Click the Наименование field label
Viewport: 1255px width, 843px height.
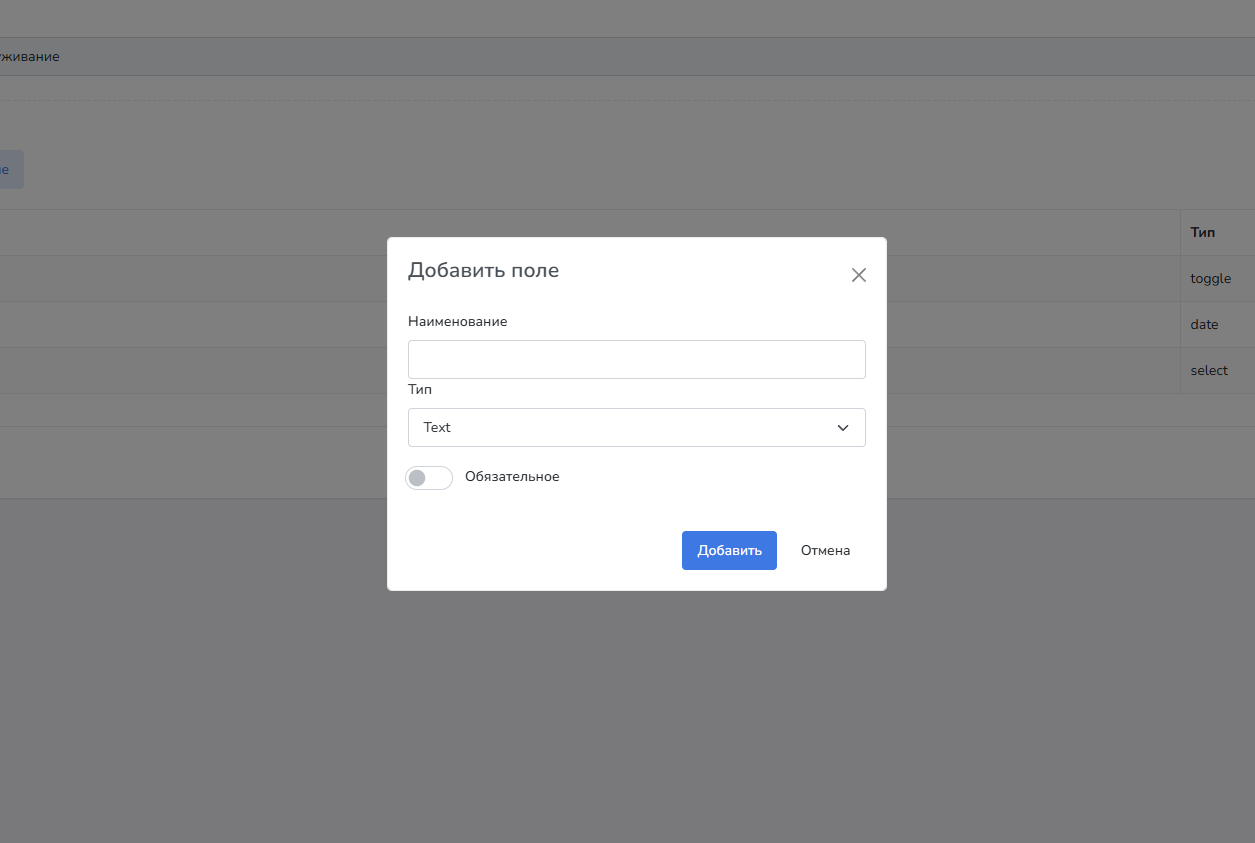pos(457,321)
